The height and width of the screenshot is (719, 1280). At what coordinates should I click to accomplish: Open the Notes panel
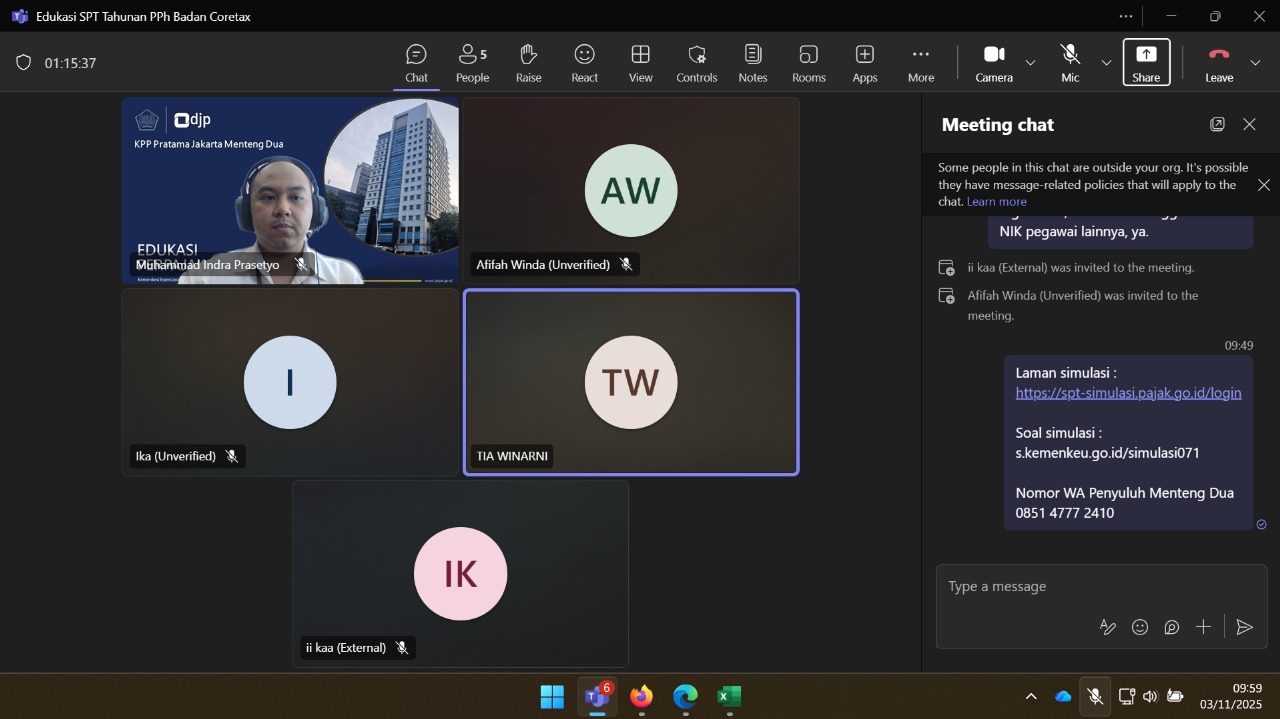[x=752, y=63]
